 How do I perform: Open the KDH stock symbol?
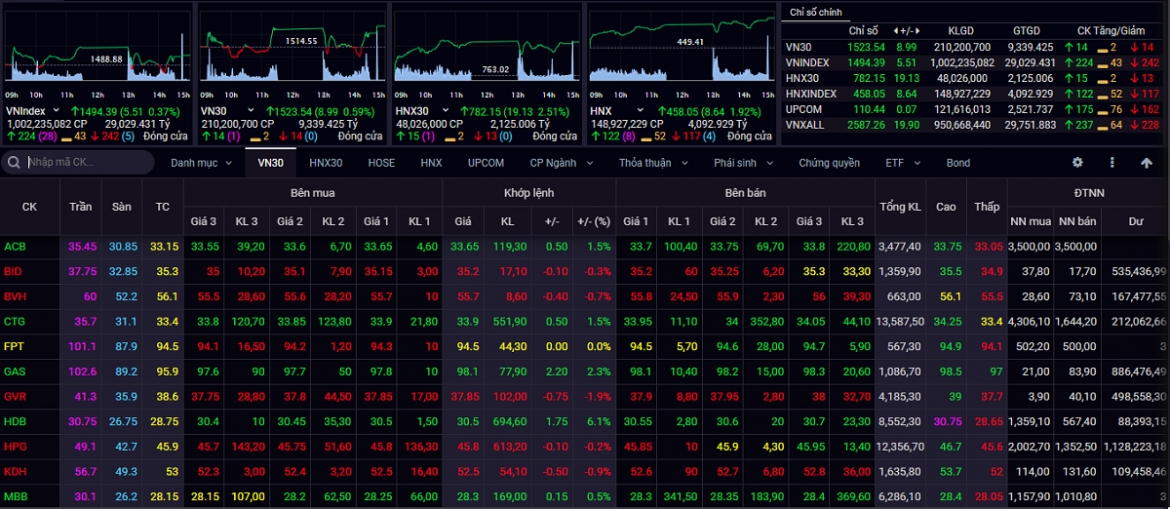click(x=13, y=472)
